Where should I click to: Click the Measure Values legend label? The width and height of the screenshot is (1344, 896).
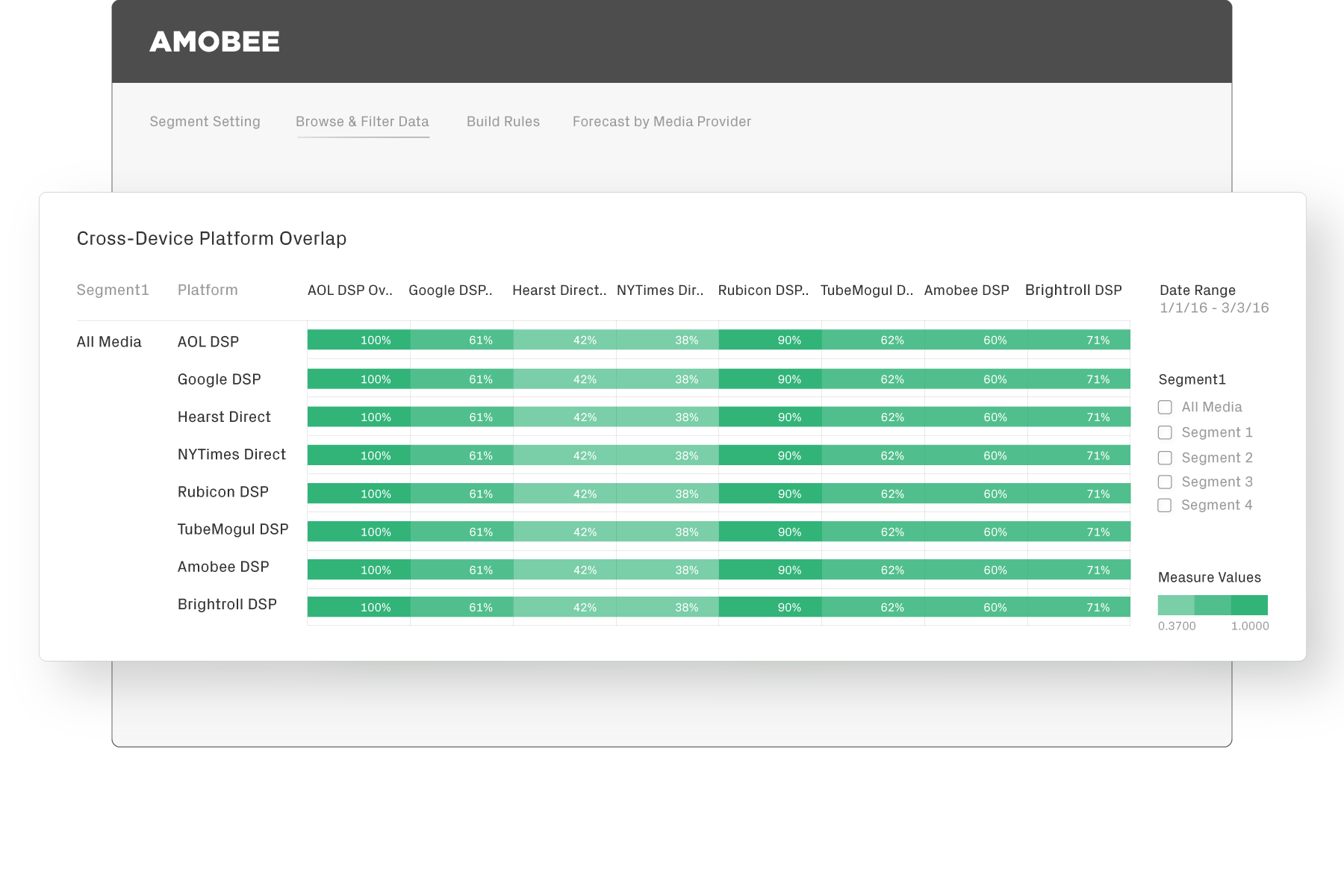[x=1210, y=577]
